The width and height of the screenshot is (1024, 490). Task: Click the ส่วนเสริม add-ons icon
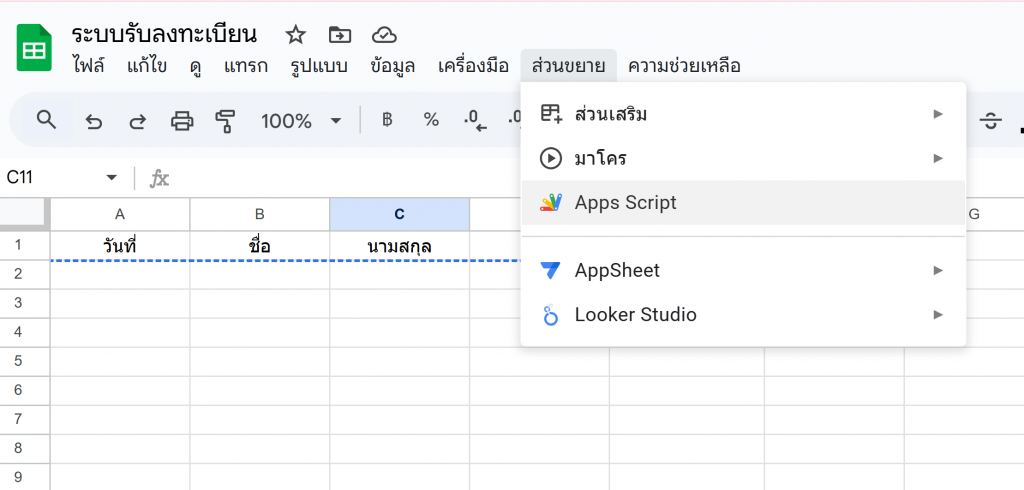(x=551, y=114)
